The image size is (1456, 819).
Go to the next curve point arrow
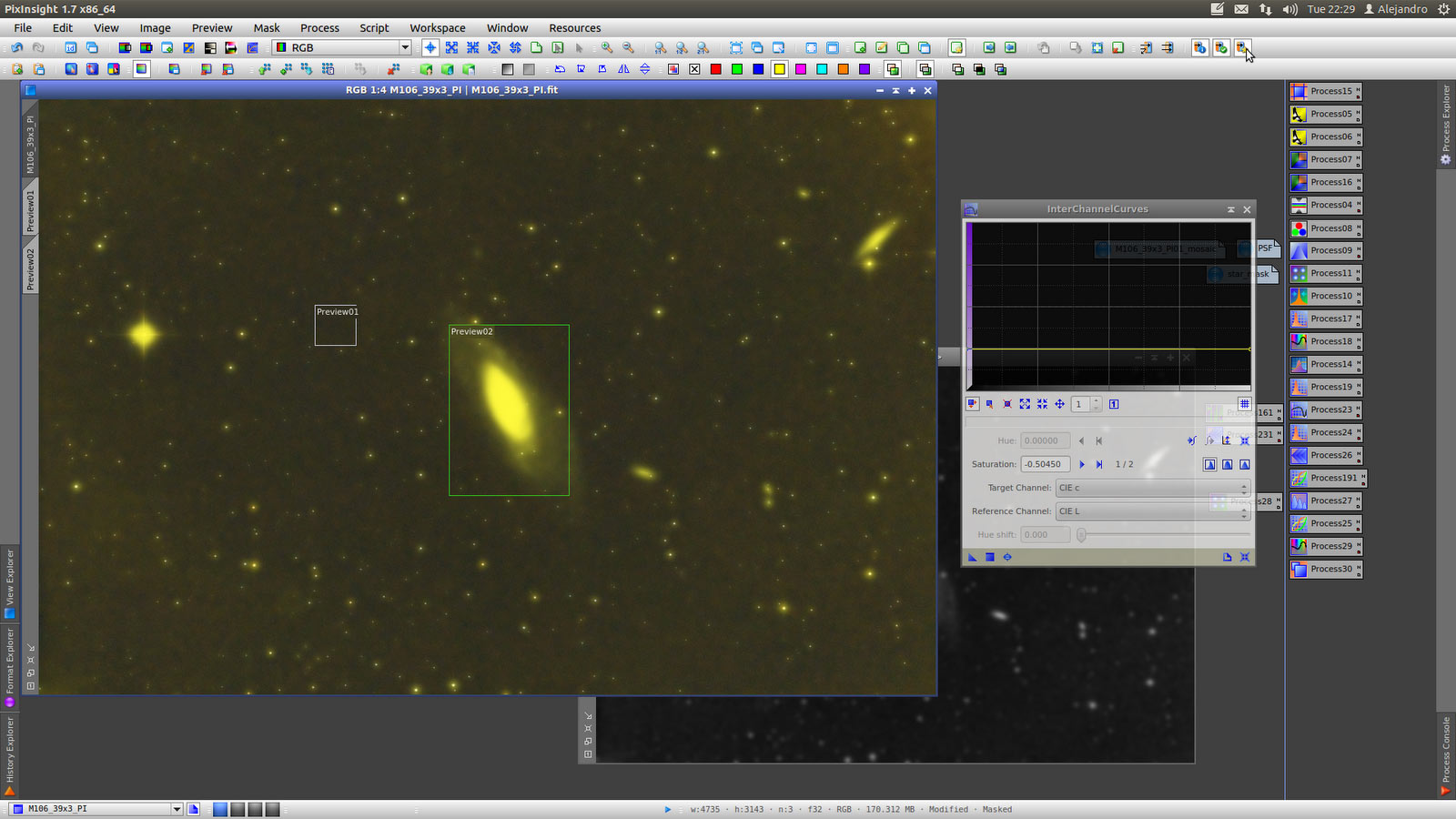coord(1082,464)
